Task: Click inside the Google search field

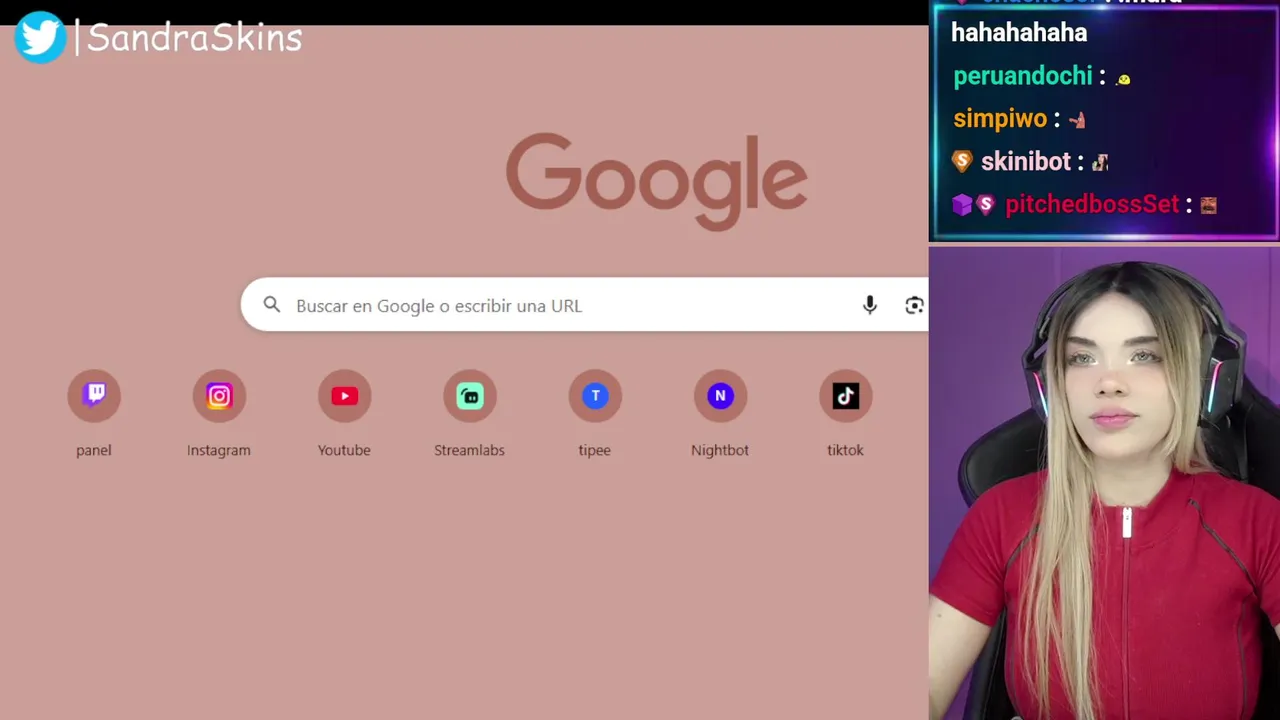Action: pos(585,305)
